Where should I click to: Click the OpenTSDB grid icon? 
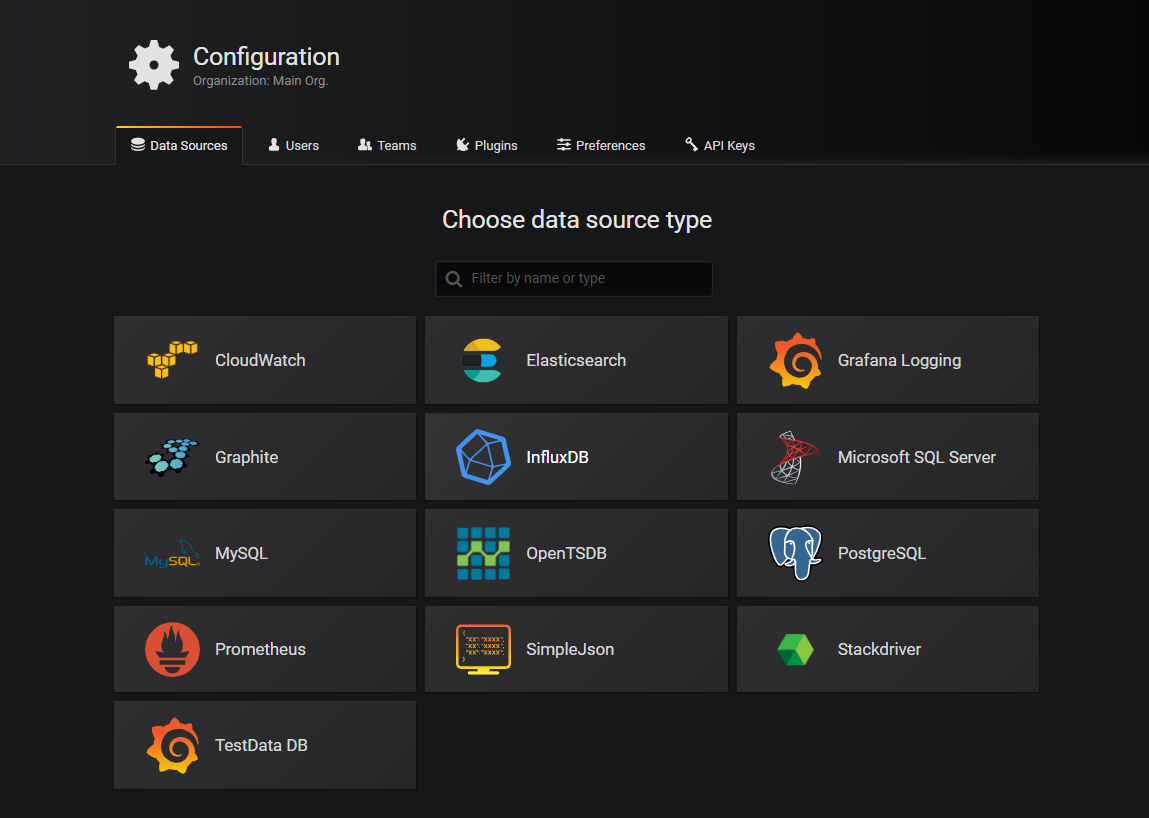pos(483,553)
